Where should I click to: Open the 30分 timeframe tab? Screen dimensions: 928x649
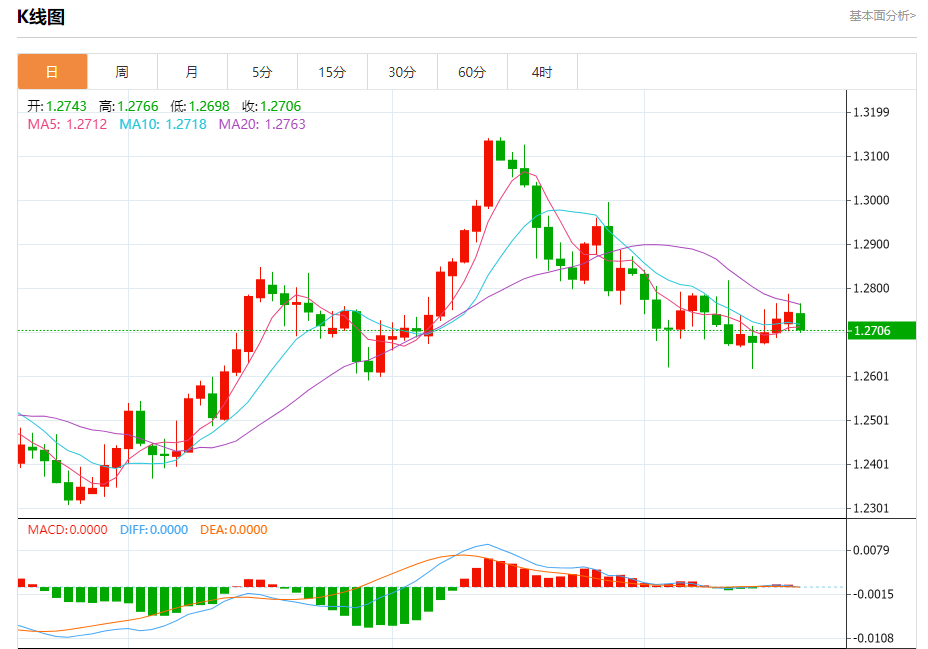[402, 72]
